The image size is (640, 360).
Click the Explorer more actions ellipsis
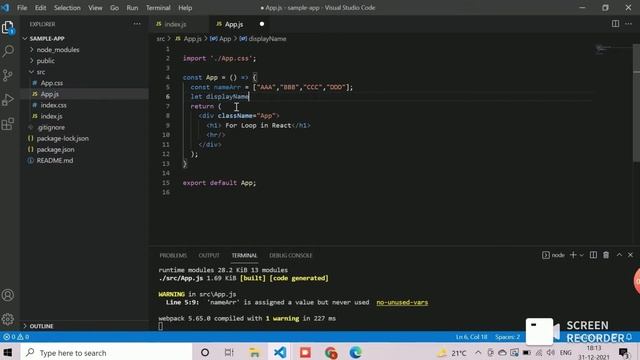point(137,24)
